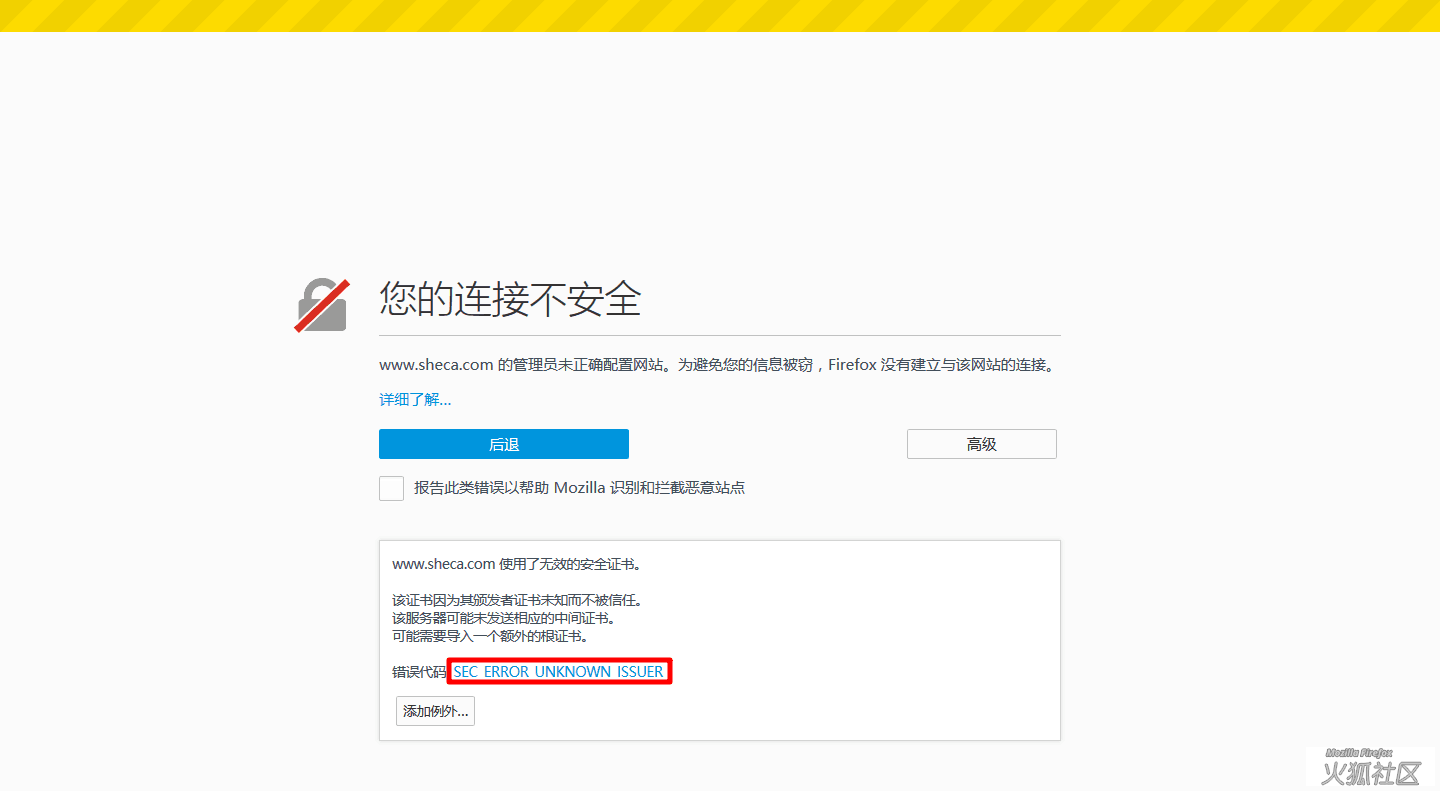The height and width of the screenshot is (791, 1440).
Task: Click the divider line under the heading
Action: [x=720, y=335]
